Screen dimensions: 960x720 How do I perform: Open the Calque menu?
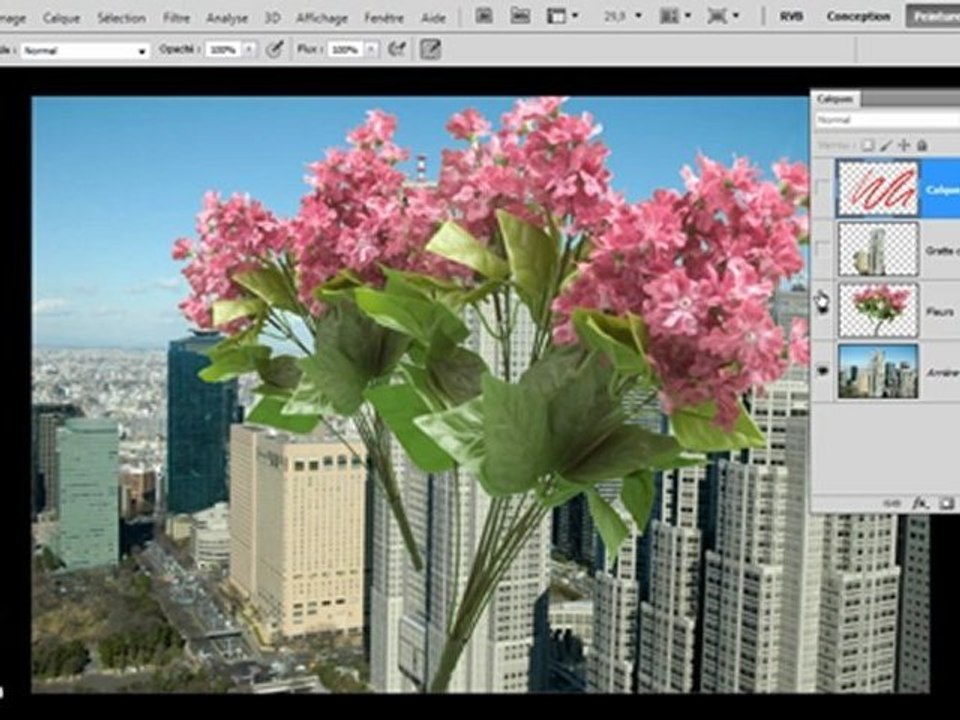(61, 18)
